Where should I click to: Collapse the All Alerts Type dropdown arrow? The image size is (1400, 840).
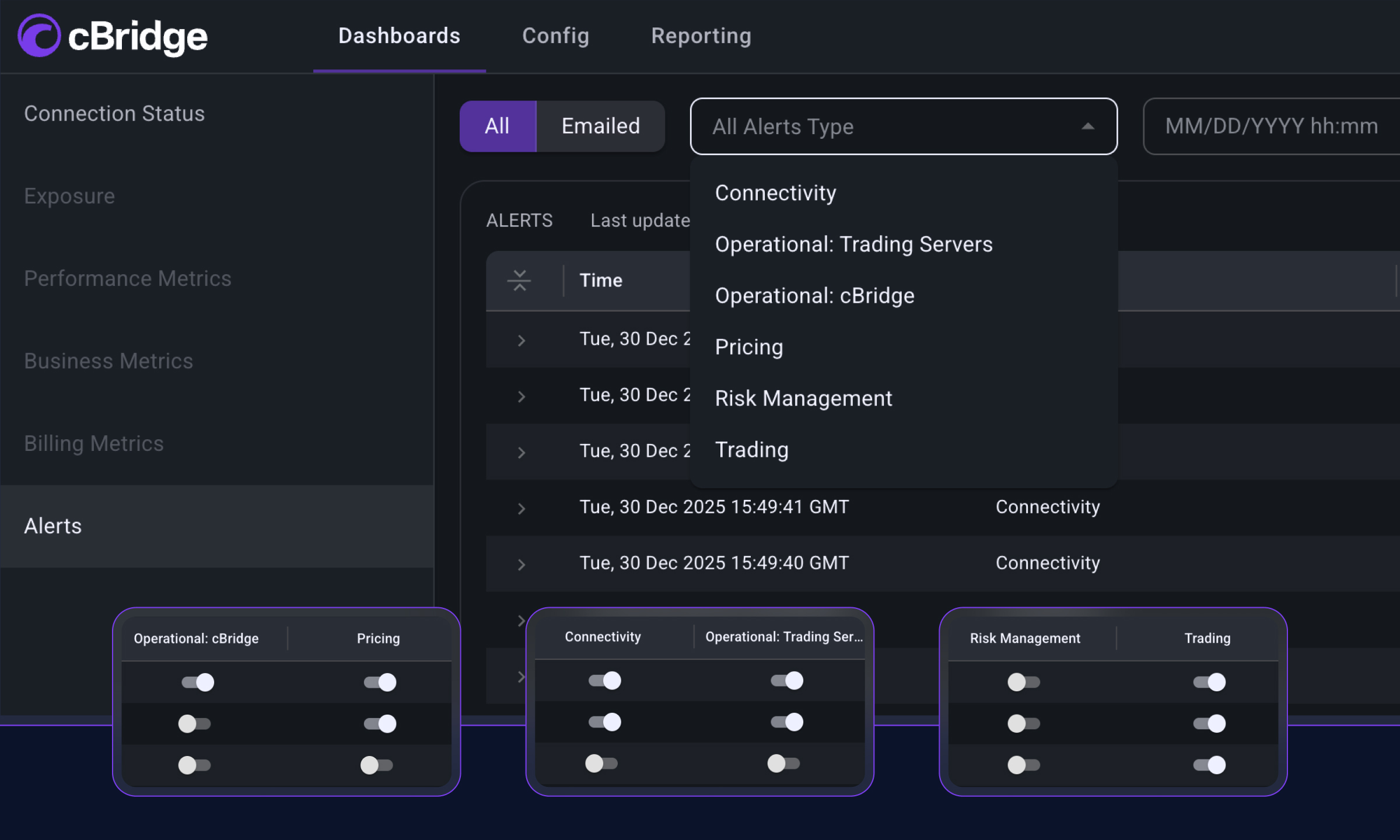1087,127
